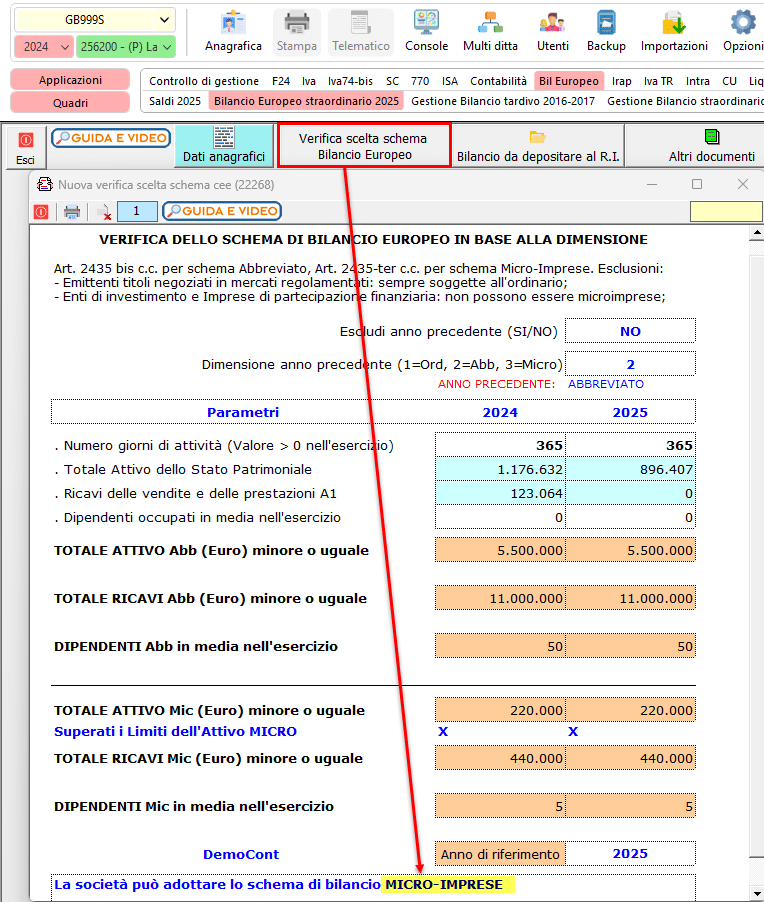Screen dimensions: 764x902
Task: Open Importazioni
Action: [674, 32]
